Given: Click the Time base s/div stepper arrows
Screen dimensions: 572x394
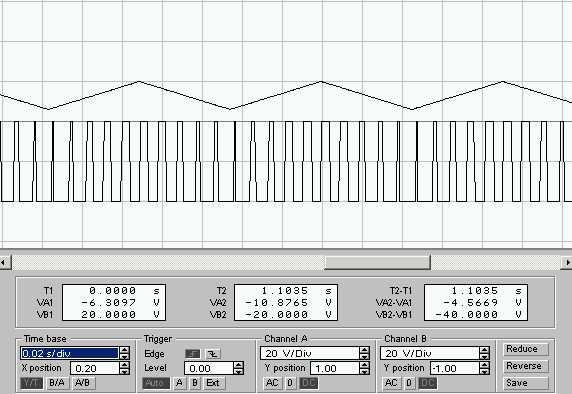Looking at the screenshot, I should click(x=124, y=353).
